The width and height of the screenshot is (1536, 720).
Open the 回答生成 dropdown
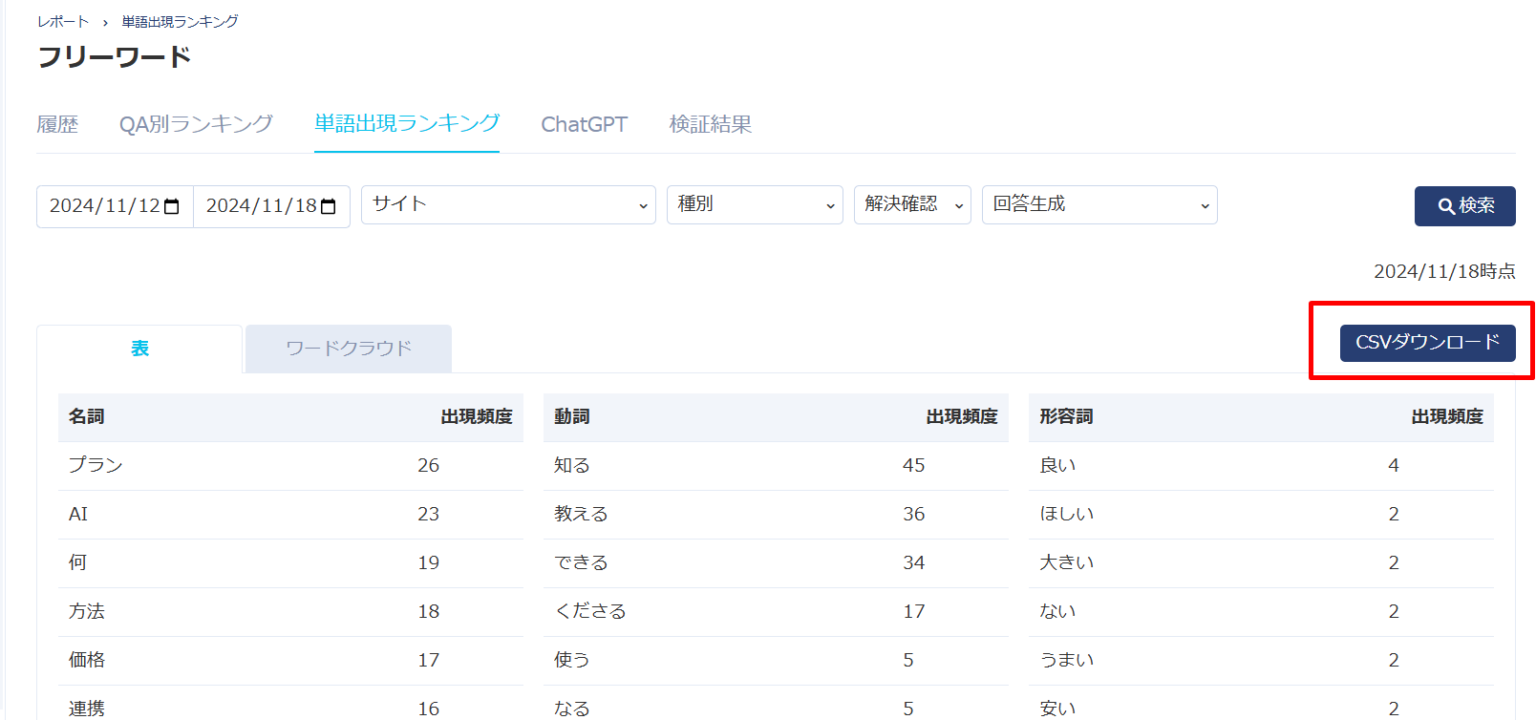coord(1099,205)
